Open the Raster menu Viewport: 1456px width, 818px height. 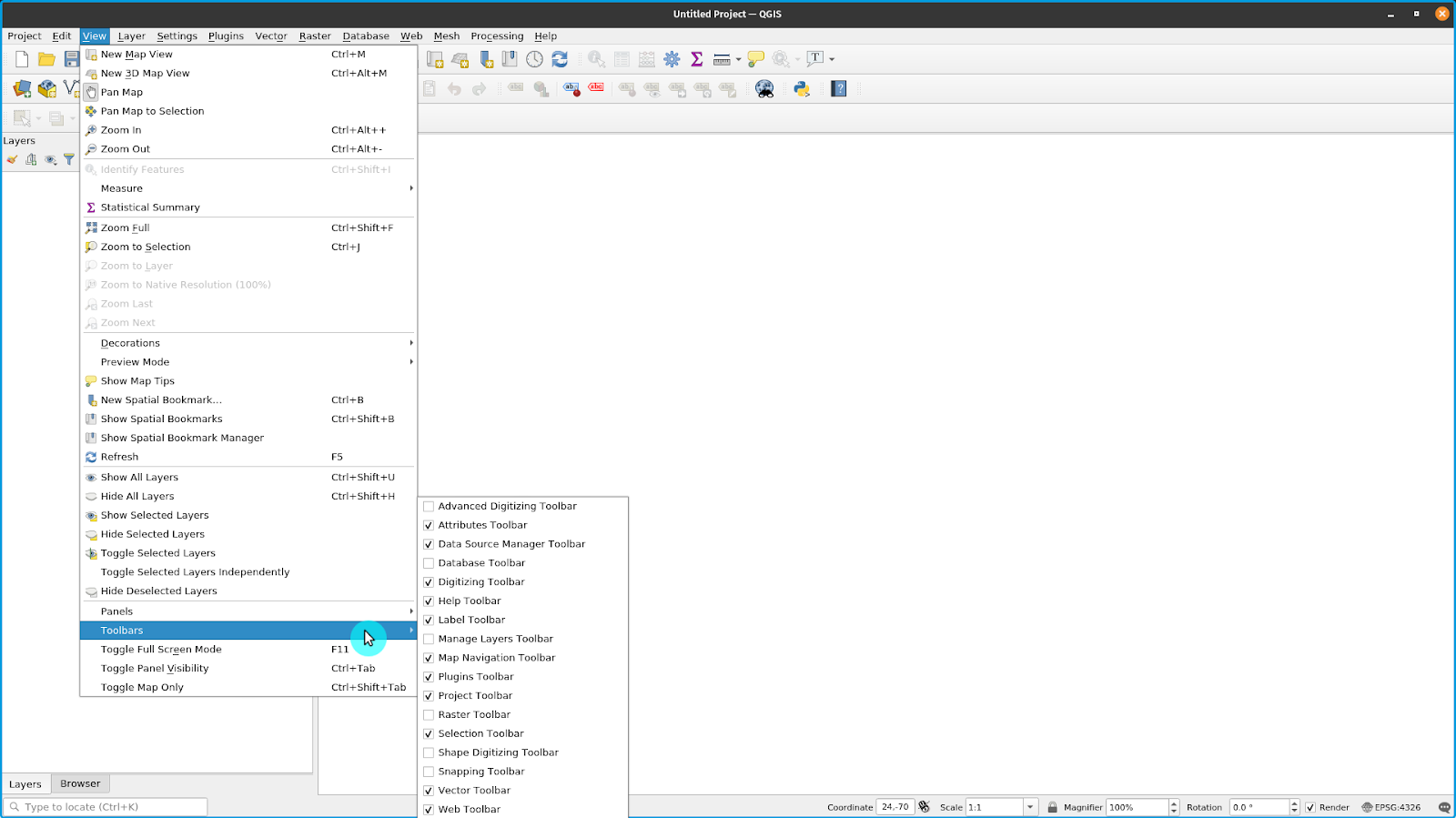point(315,36)
